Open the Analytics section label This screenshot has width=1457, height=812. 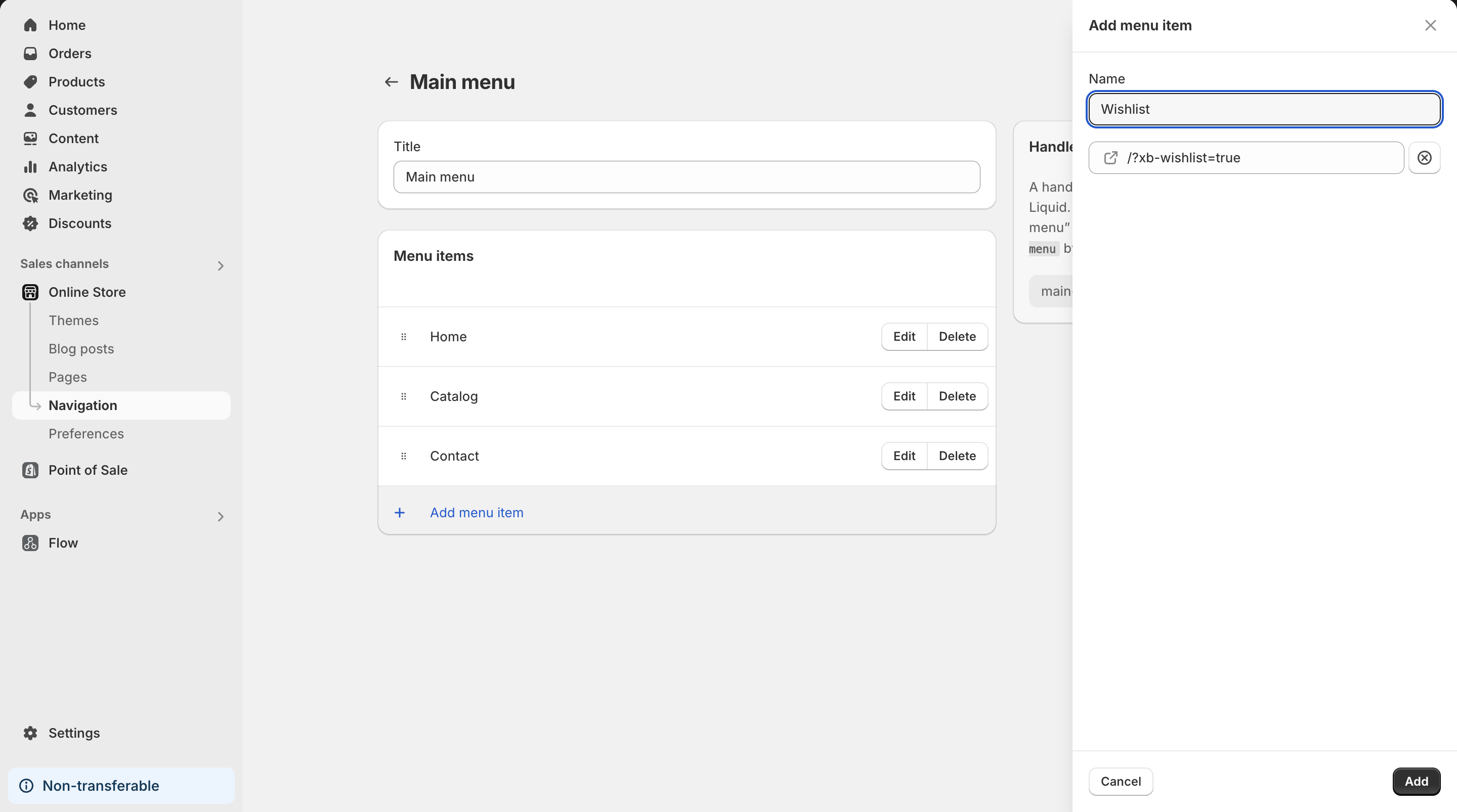coord(78,167)
